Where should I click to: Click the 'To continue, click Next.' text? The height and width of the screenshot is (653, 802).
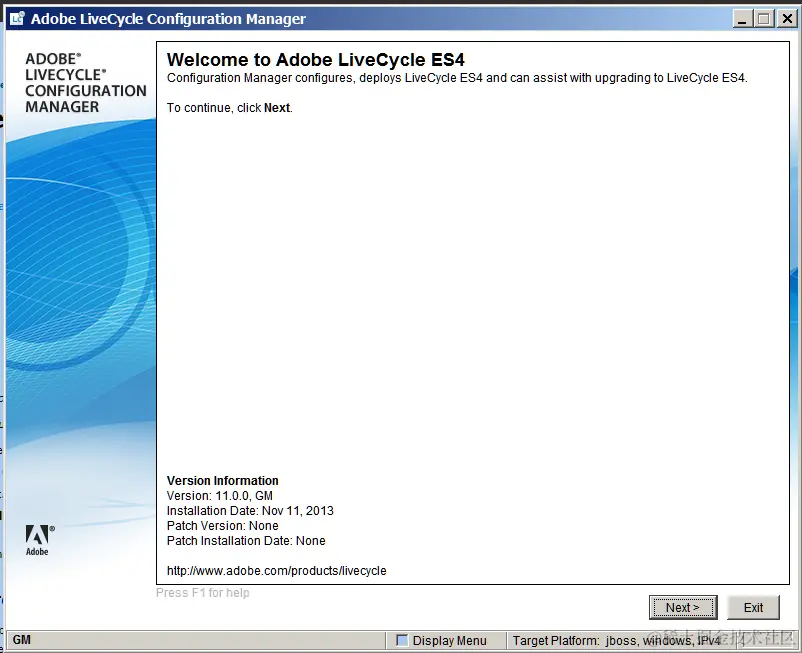(230, 108)
